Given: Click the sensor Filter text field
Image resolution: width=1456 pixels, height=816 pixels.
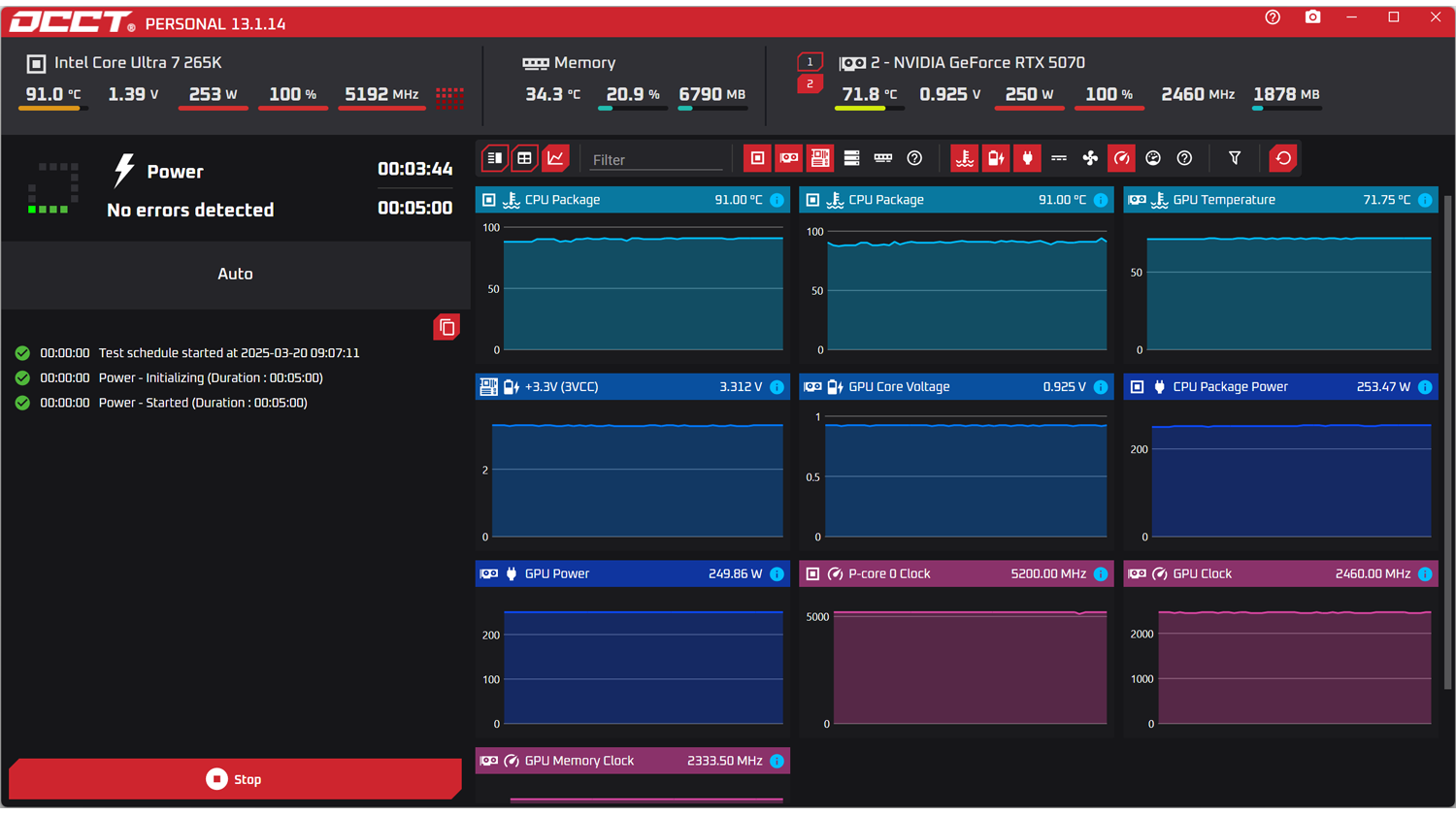Looking at the screenshot, I should point(656,160).
